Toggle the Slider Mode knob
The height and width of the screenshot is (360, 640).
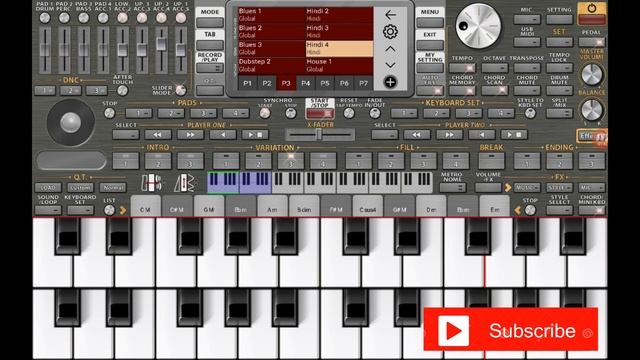180,90
